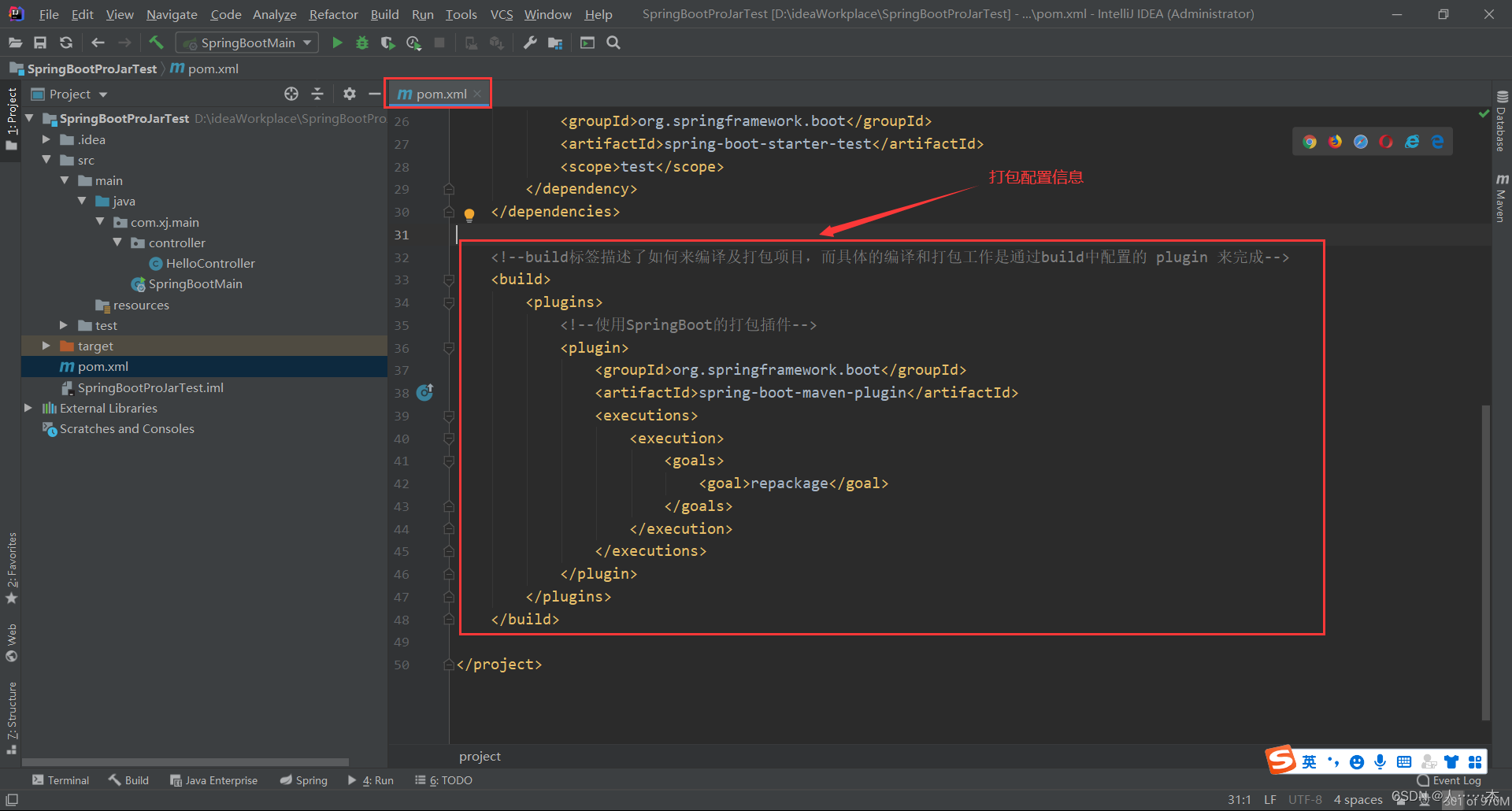Save all files using the floppy disk icon
The width and height of the screenshot is (1512, 811).
click(40, 43)
